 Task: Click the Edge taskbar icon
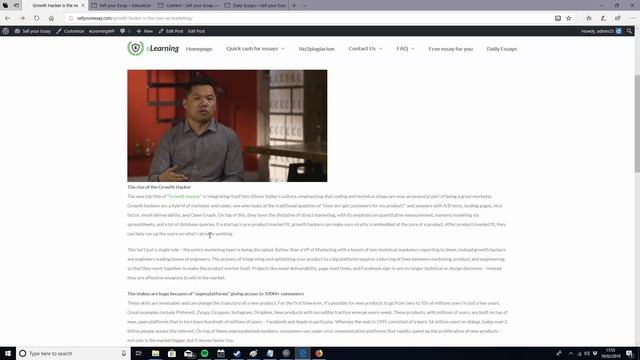coord(302,353)
